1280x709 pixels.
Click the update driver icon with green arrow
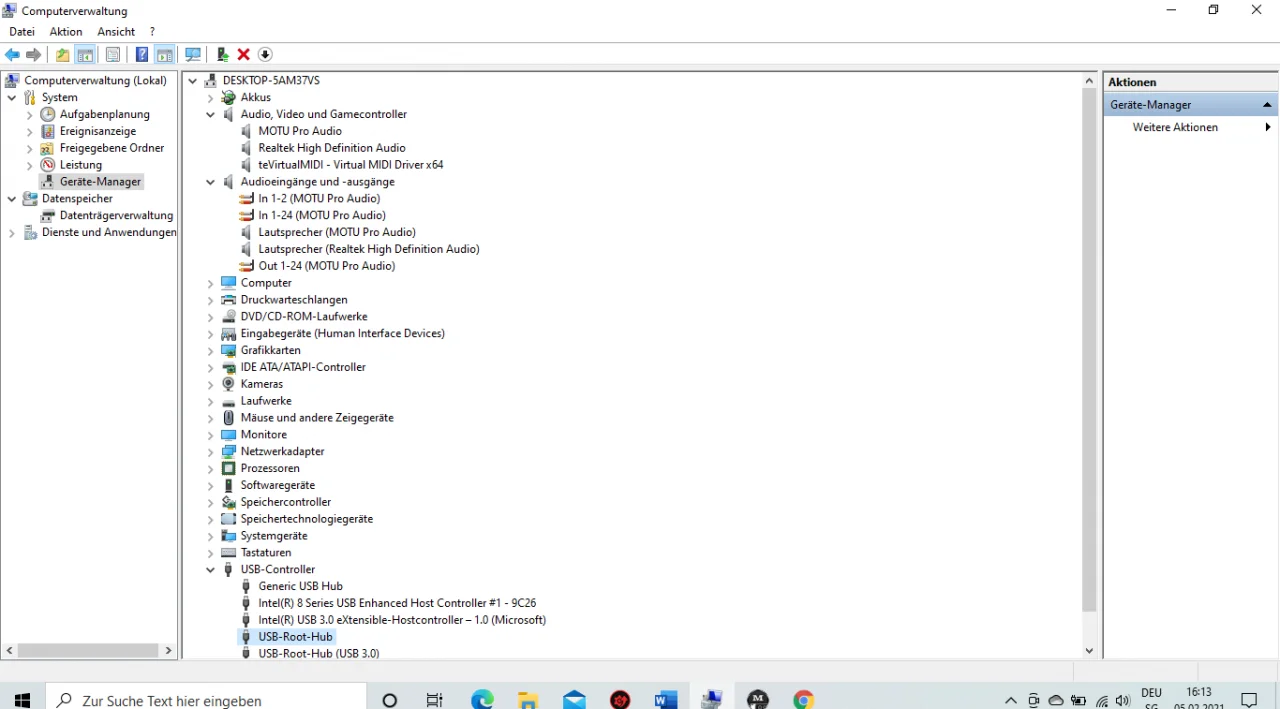click(222, 54)
